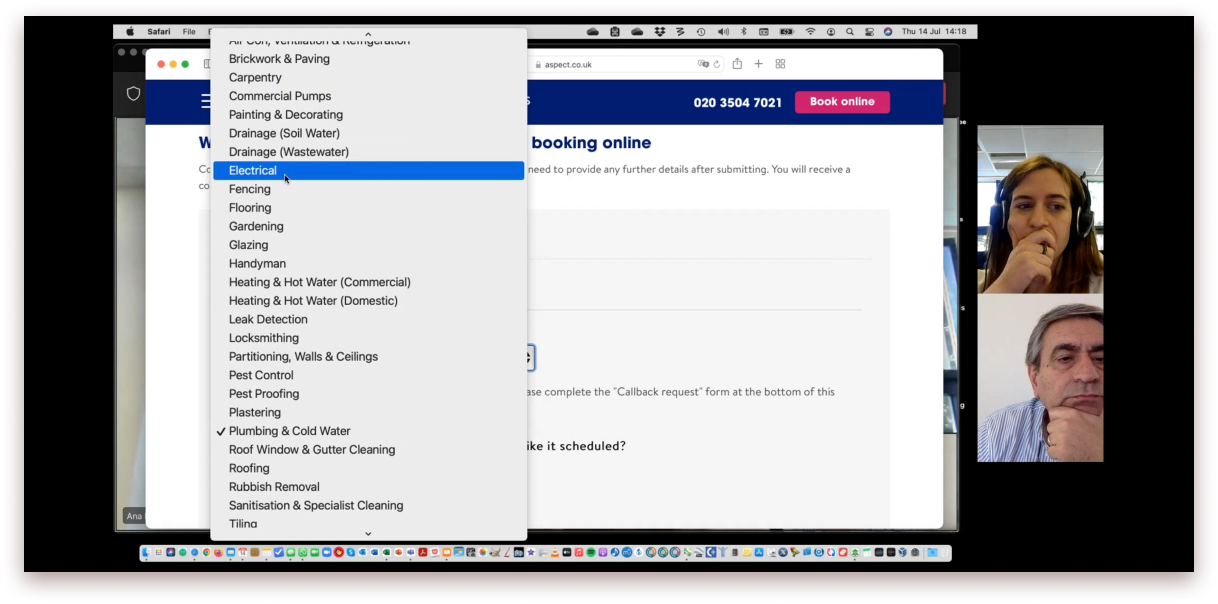1218x604 pixels.
Task: Choose Sanitisation & Specialist Cleaning
Action: [x=369, y=506]
